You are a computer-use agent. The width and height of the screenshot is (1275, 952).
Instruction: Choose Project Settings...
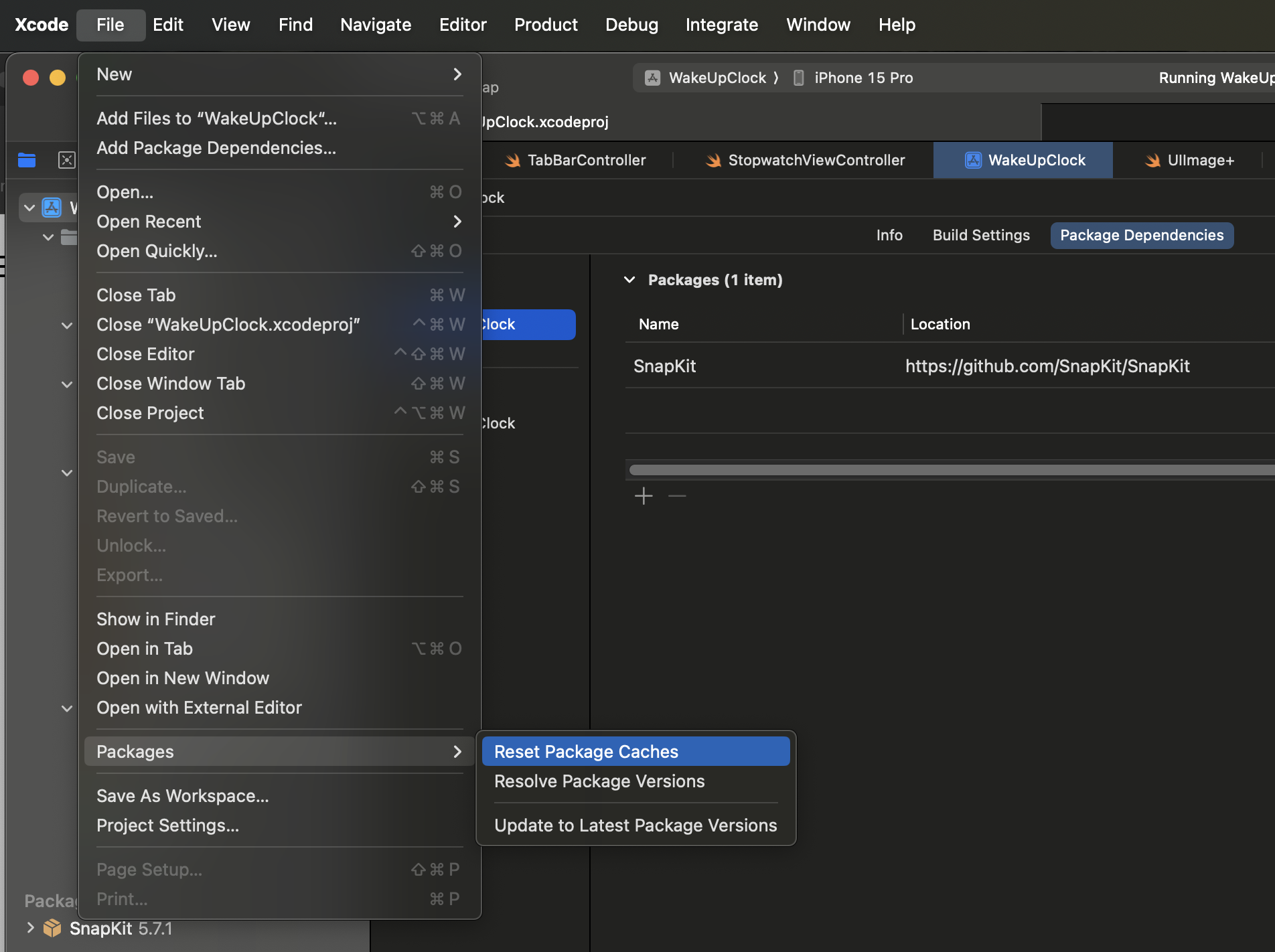pos(280,825)
